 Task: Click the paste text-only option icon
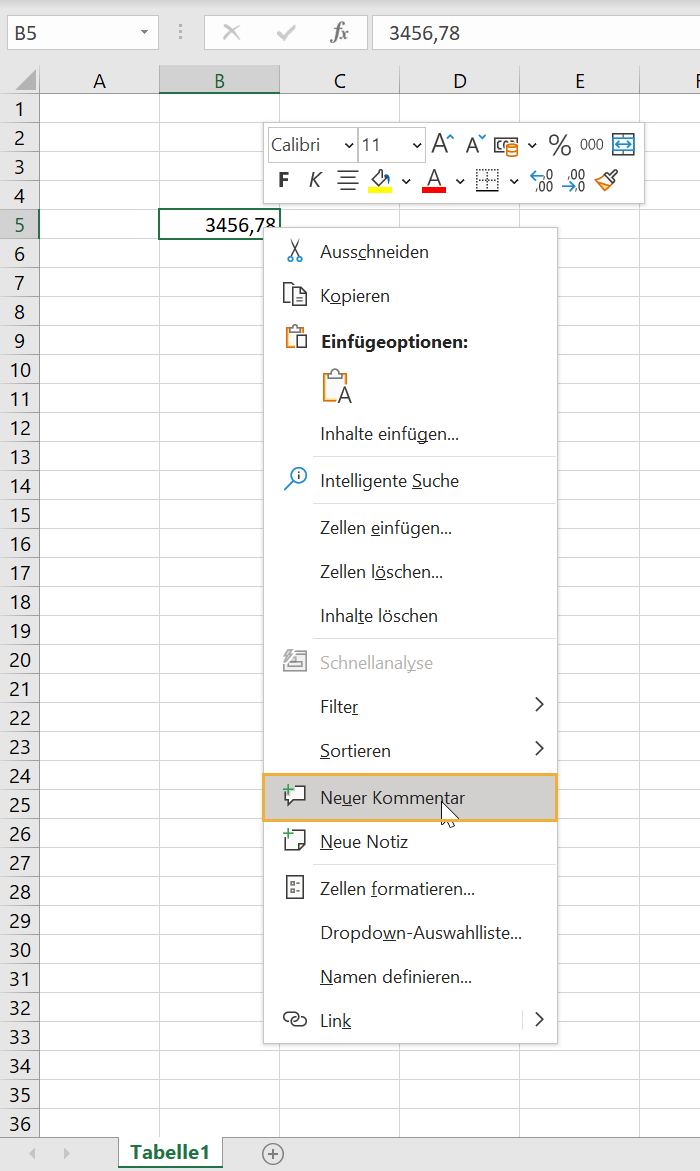(x=337, y=387)
